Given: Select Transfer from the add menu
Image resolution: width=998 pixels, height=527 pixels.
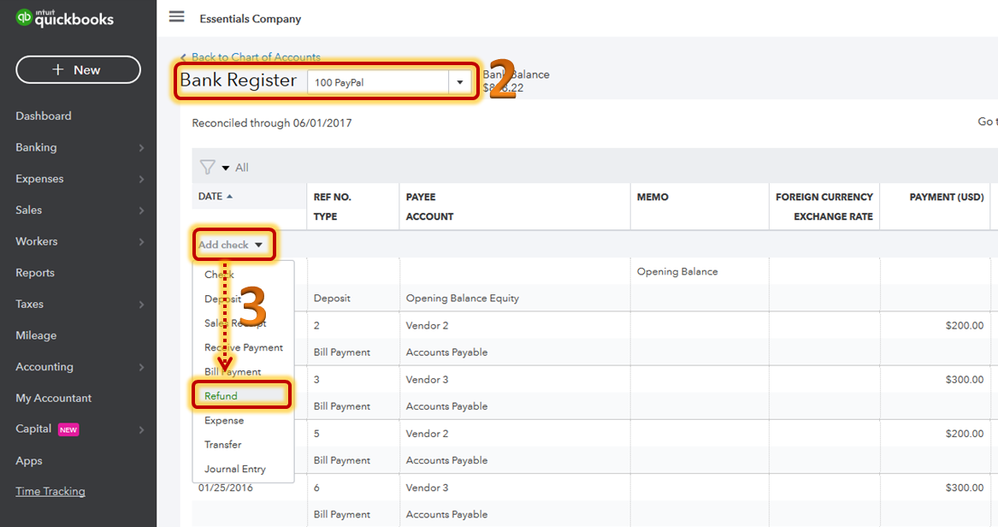Looking at the screenshot, I should 223,444.
